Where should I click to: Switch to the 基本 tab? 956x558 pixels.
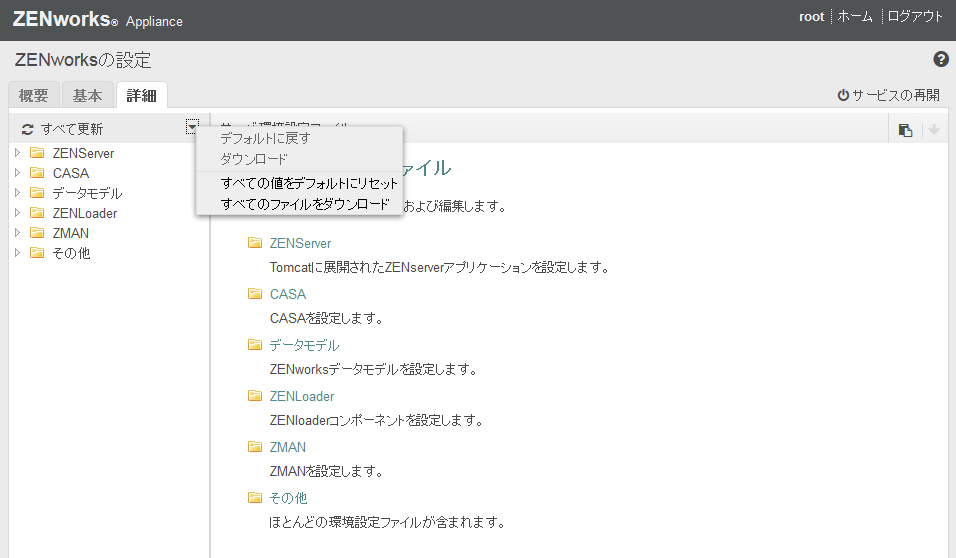88,96
